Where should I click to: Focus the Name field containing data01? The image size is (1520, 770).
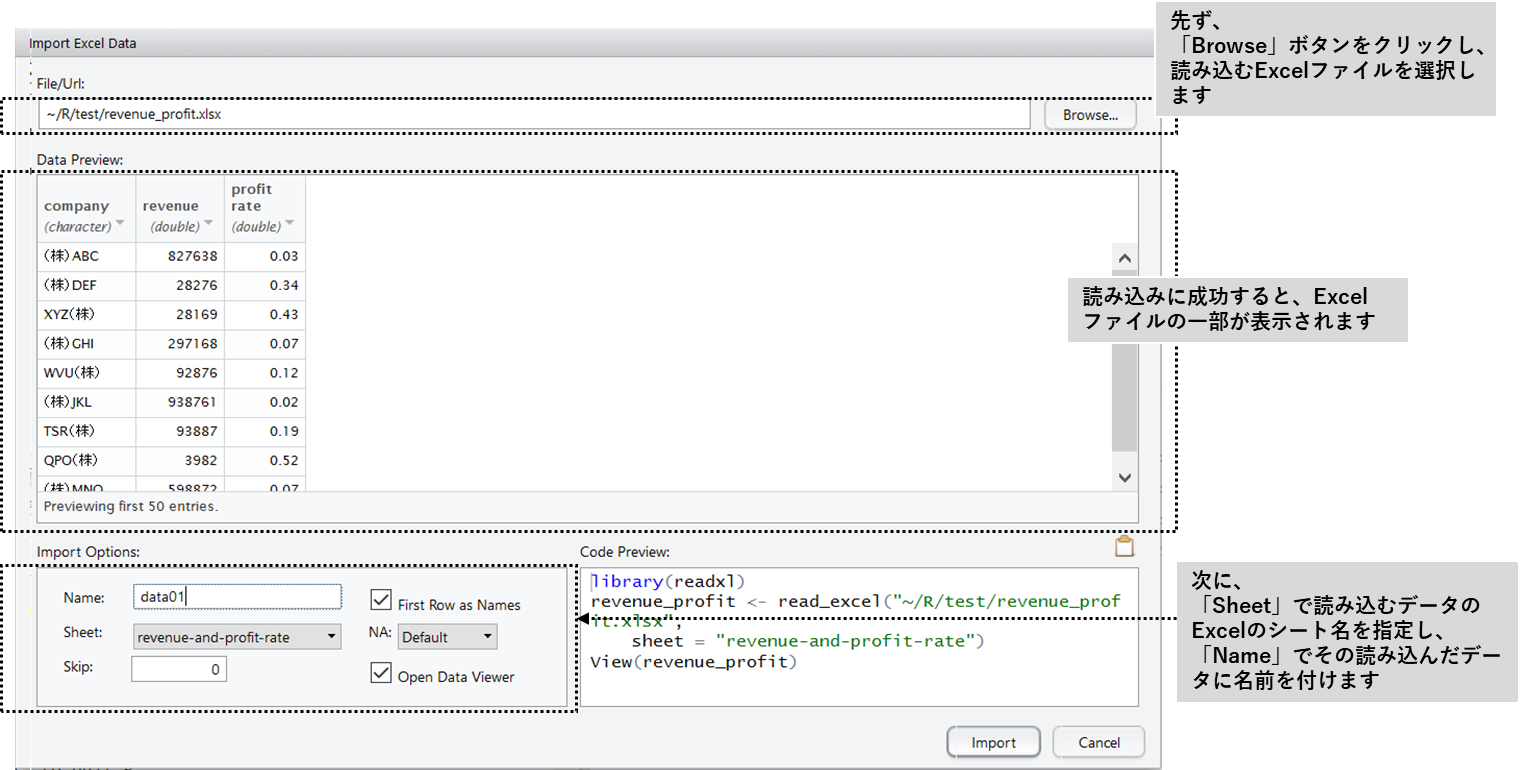point(237,597)
